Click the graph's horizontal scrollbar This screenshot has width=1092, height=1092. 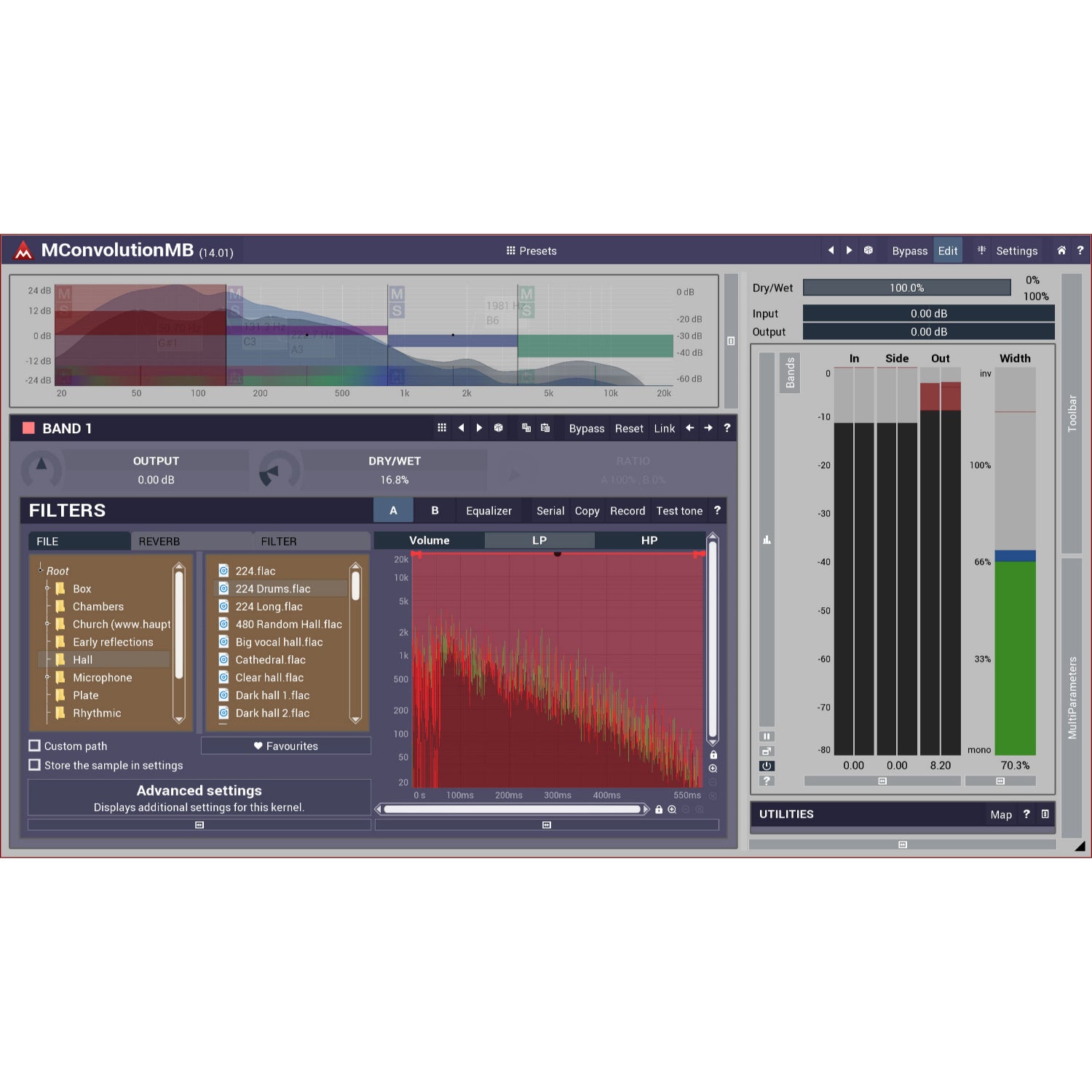pos(512,810)
